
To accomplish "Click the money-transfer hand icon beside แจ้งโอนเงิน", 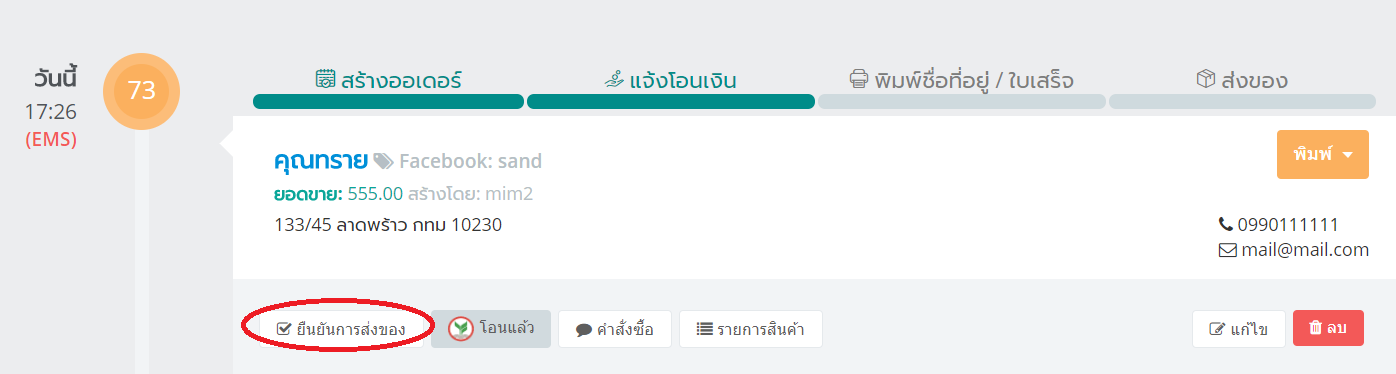I will click(615, 79).
